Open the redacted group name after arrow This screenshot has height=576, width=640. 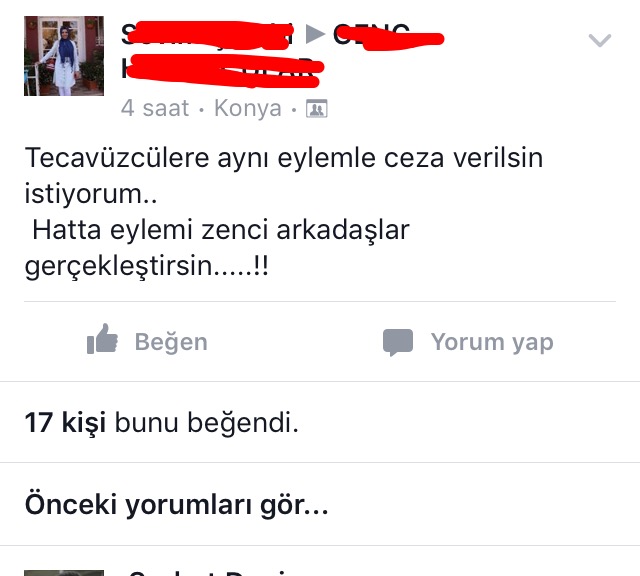click(388, 36)
